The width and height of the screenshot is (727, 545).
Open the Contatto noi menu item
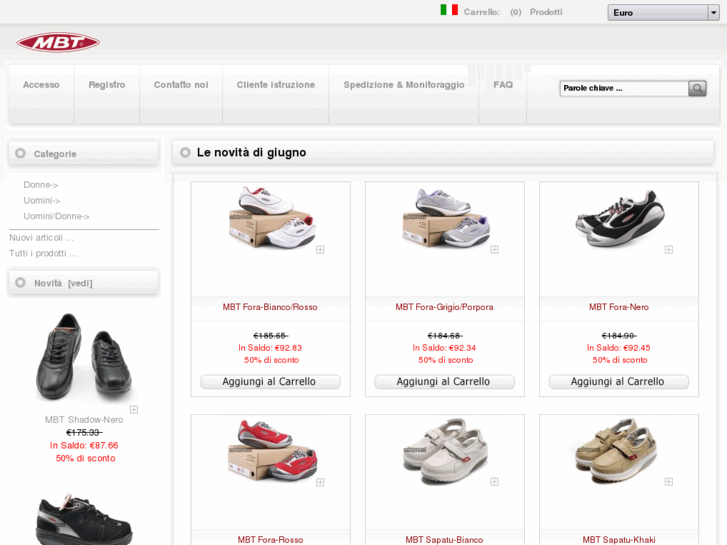pos(181,85)
